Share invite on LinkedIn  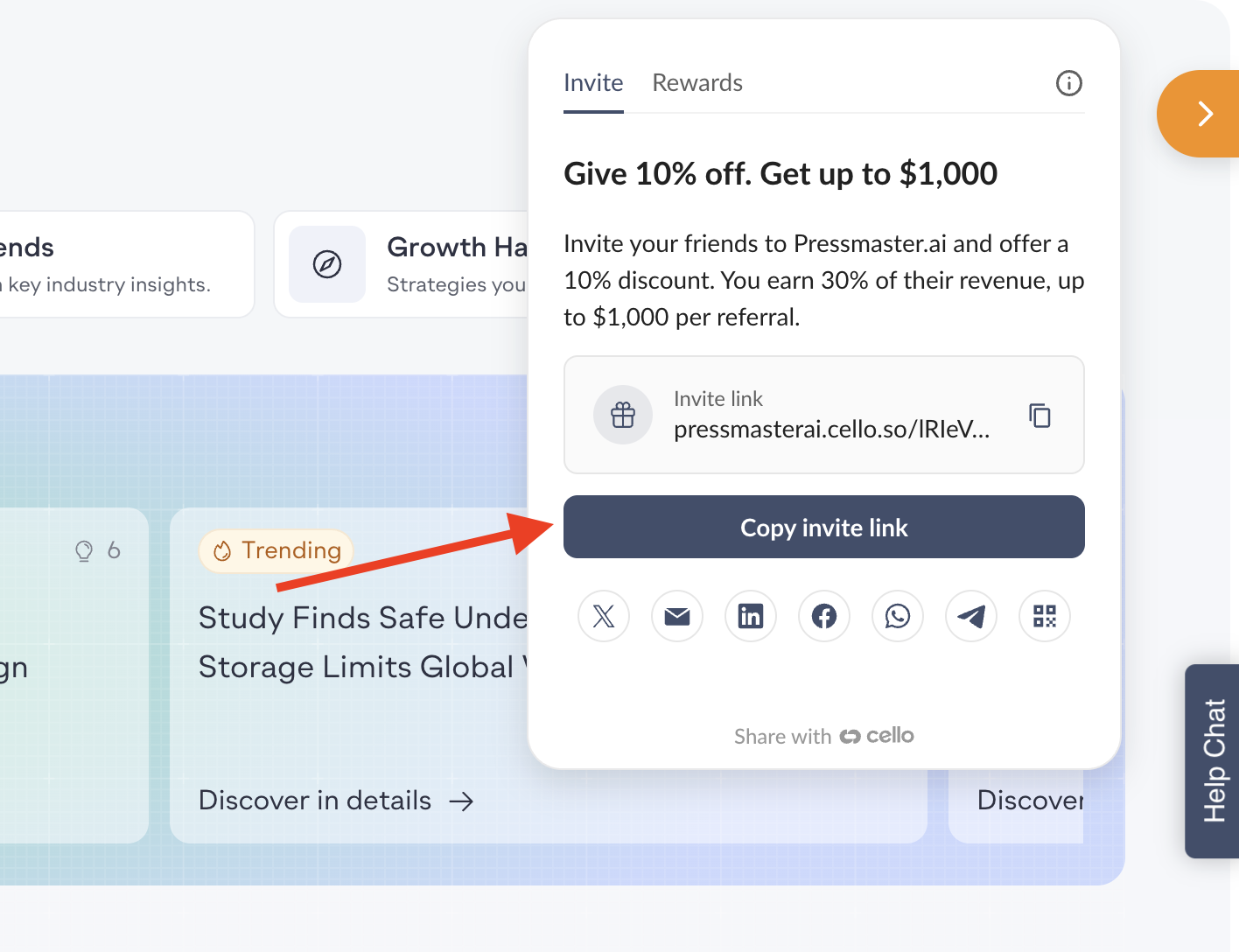click(751, 616)
